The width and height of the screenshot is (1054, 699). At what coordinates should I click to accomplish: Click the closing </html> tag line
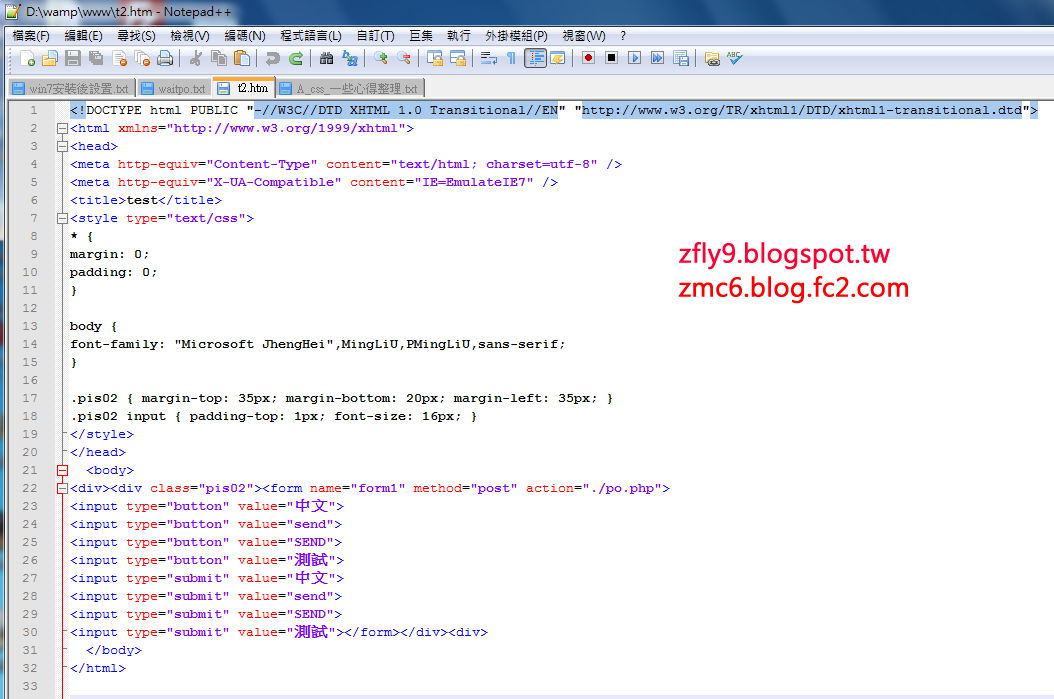point(98,669)
